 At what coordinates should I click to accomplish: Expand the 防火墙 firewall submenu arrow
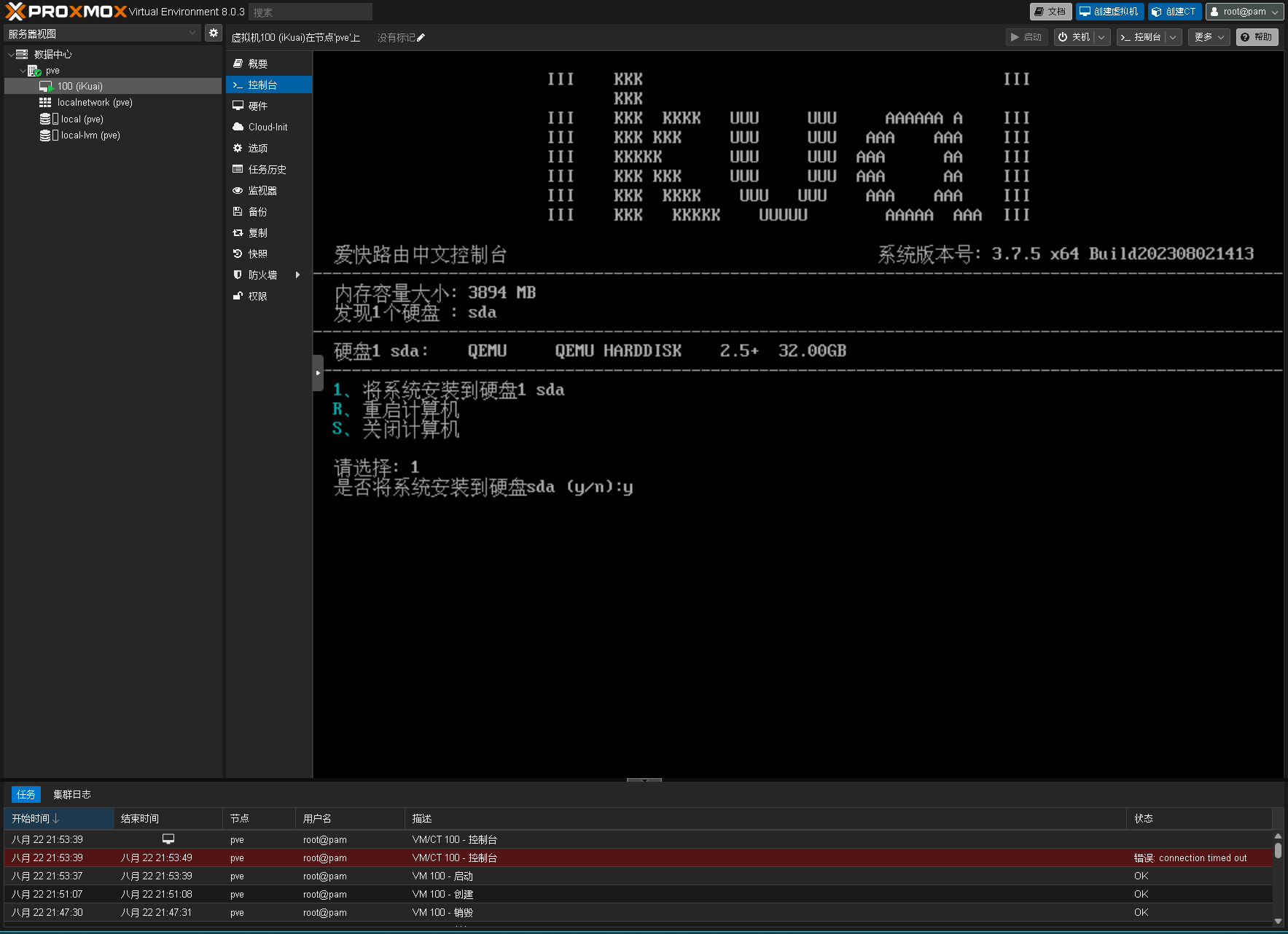click(x=297, y=275)
